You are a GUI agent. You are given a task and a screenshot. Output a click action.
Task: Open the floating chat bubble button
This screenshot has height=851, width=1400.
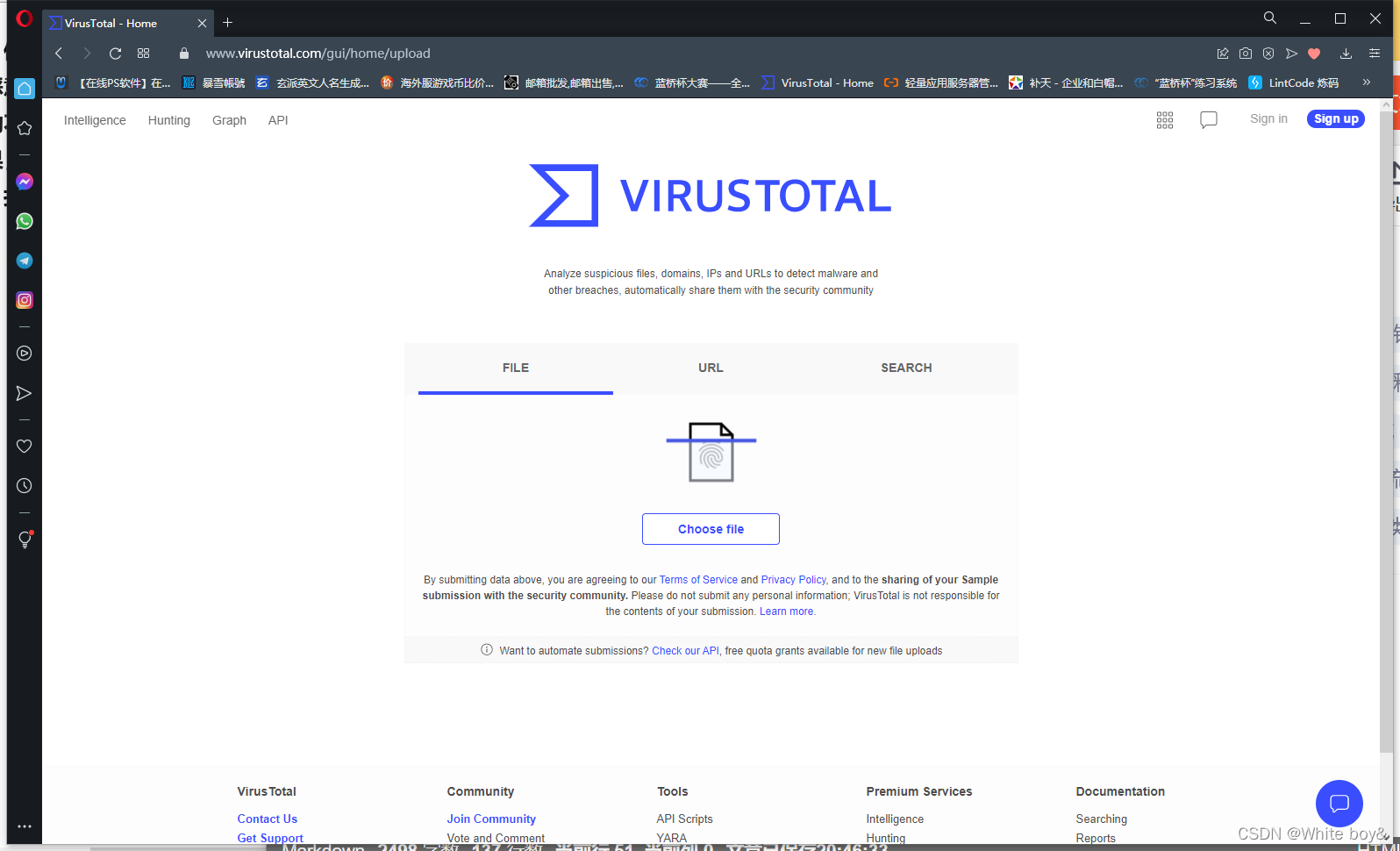[1339, 804]
